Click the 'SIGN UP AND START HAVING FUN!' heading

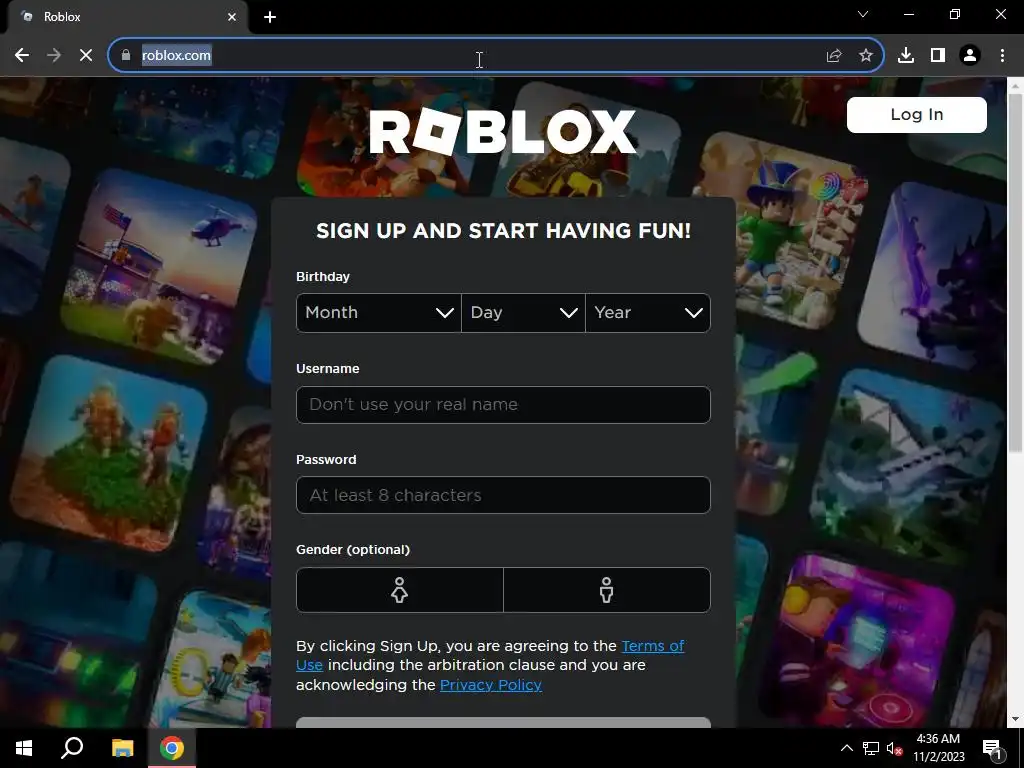pos(504,231)
